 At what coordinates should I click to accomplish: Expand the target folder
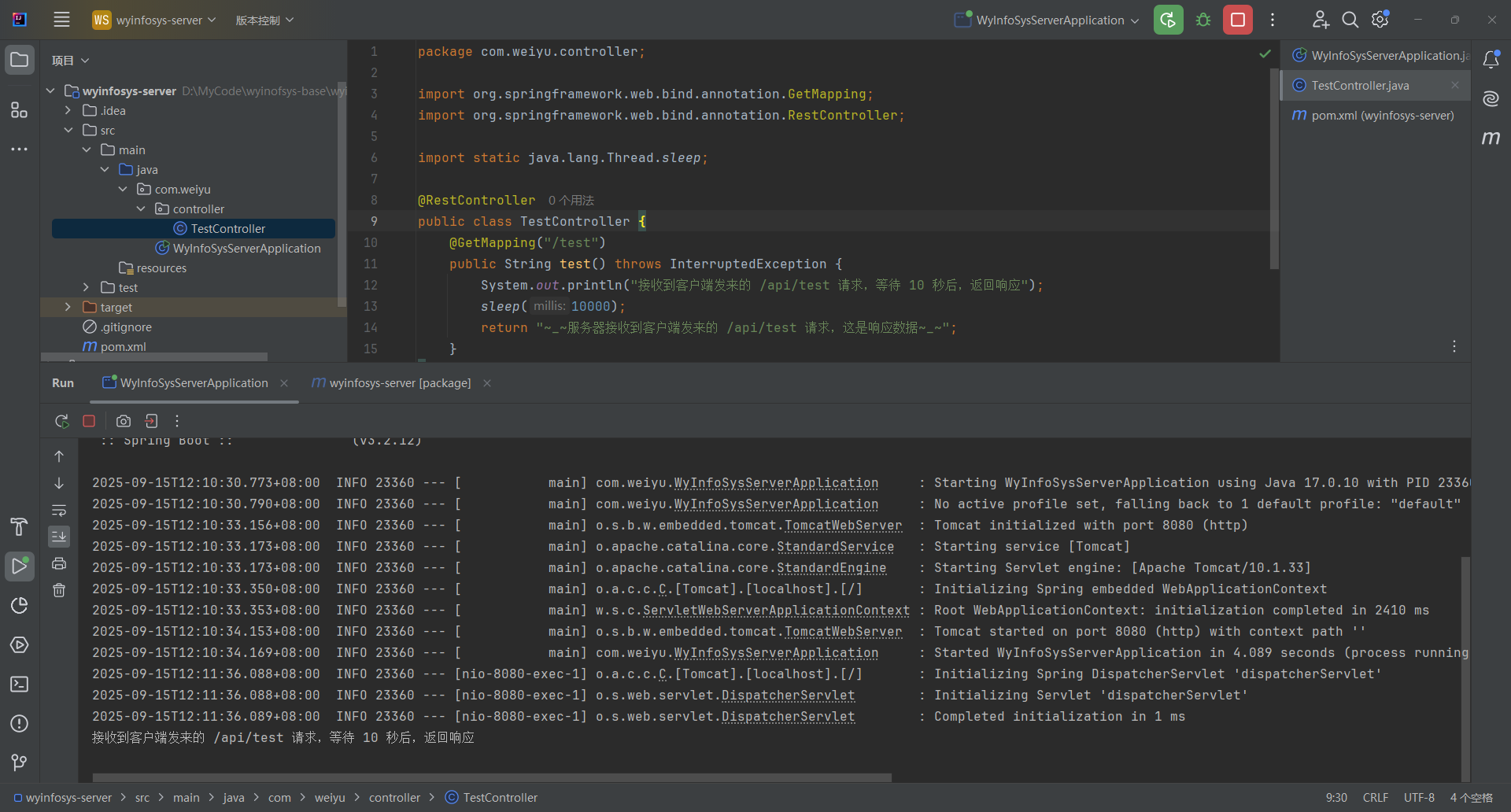coord(68,307)
